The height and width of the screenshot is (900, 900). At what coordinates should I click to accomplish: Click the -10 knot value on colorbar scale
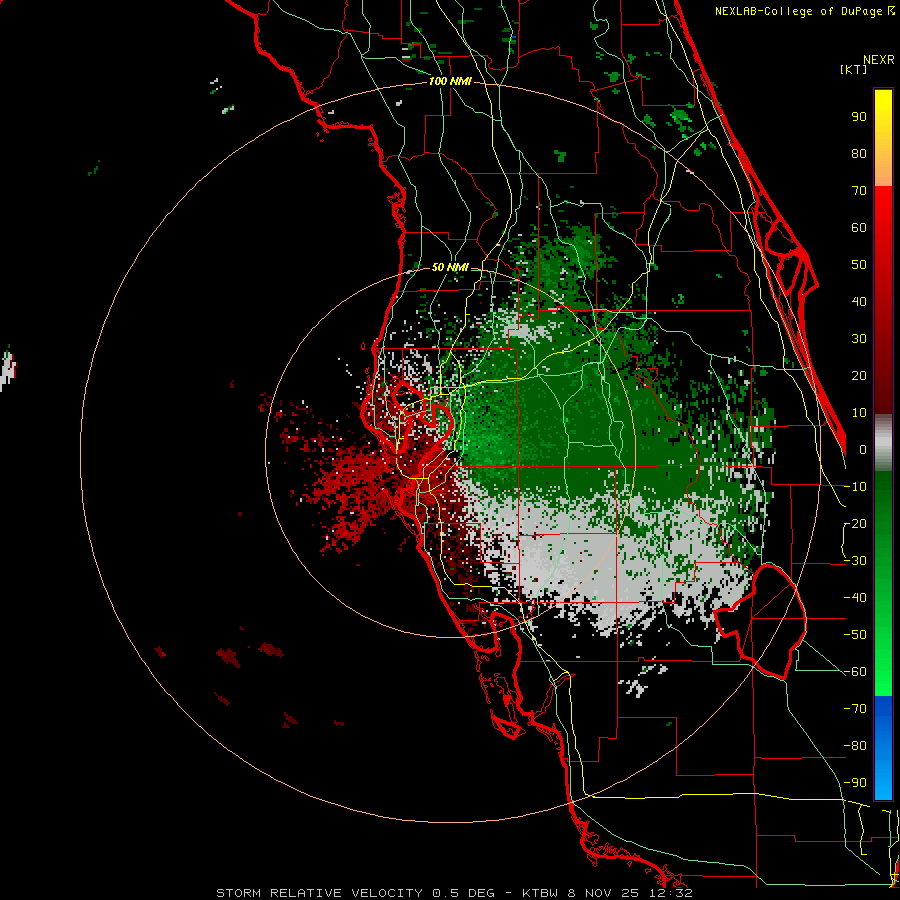pos(855,487)
